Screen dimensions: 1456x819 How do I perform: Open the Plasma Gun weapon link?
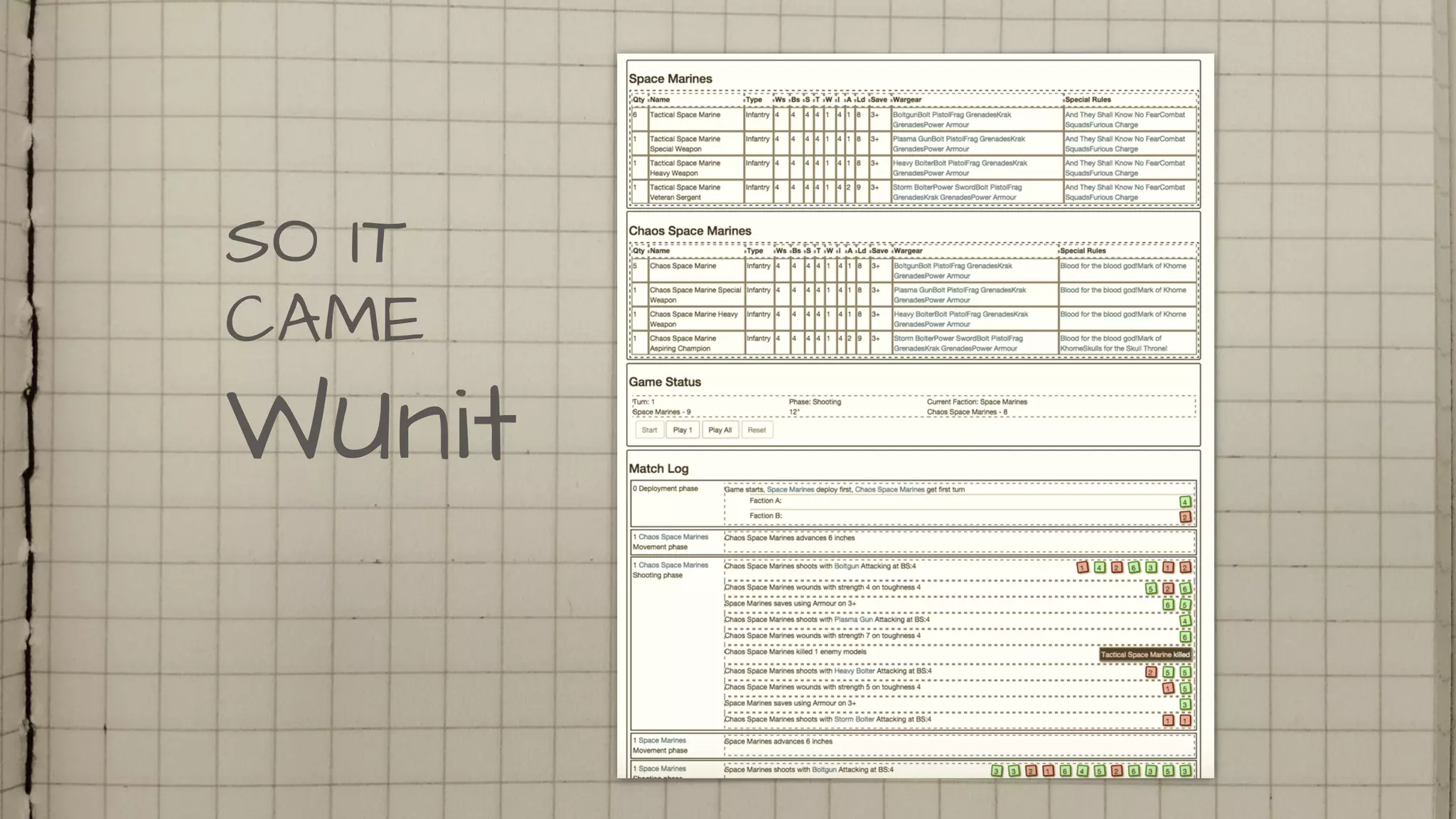[852, 619]
